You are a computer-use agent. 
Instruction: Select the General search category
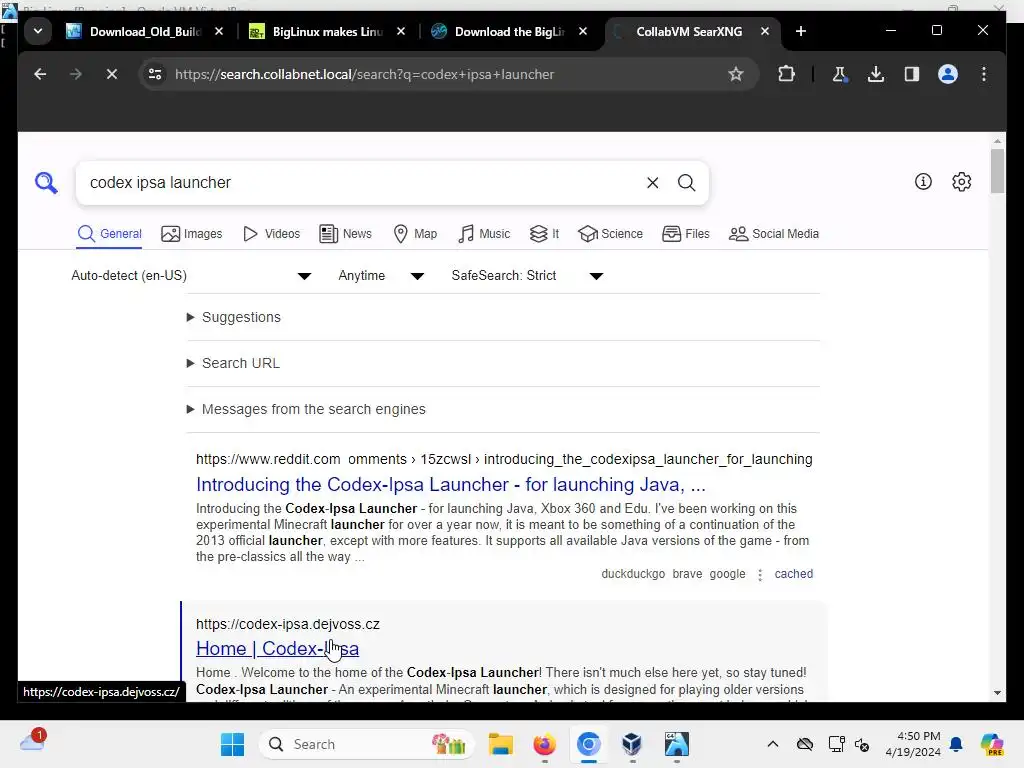pyautogui.click(x=109, y=234)
